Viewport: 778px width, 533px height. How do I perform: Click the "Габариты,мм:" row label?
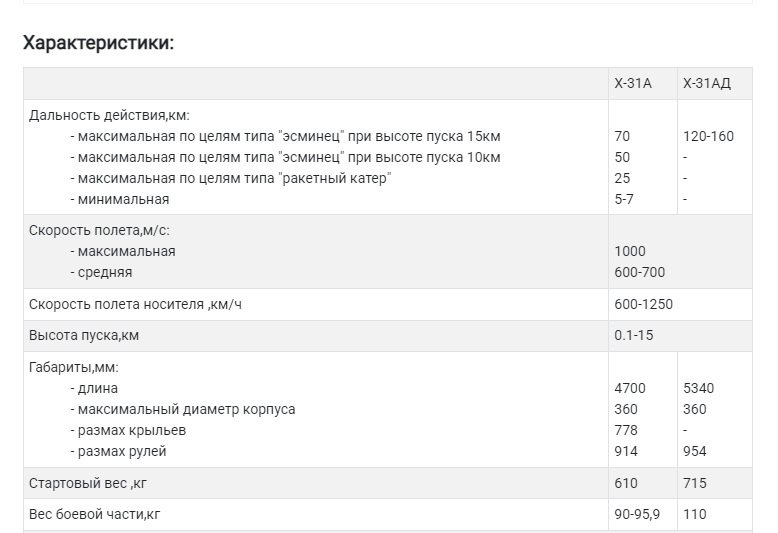[74, 367]
